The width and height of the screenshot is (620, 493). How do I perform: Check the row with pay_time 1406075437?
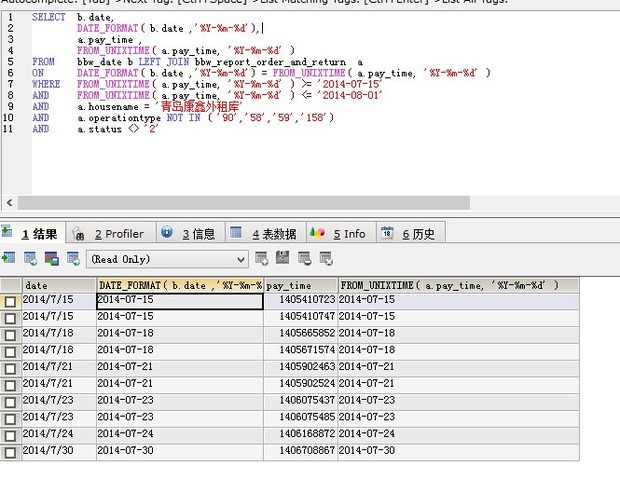tap(10, 402)
